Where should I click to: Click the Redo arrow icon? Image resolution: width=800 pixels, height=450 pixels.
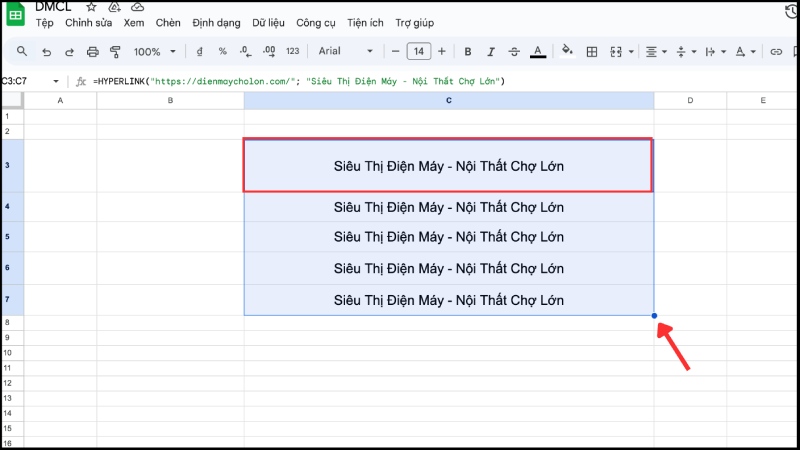(69, 52)
